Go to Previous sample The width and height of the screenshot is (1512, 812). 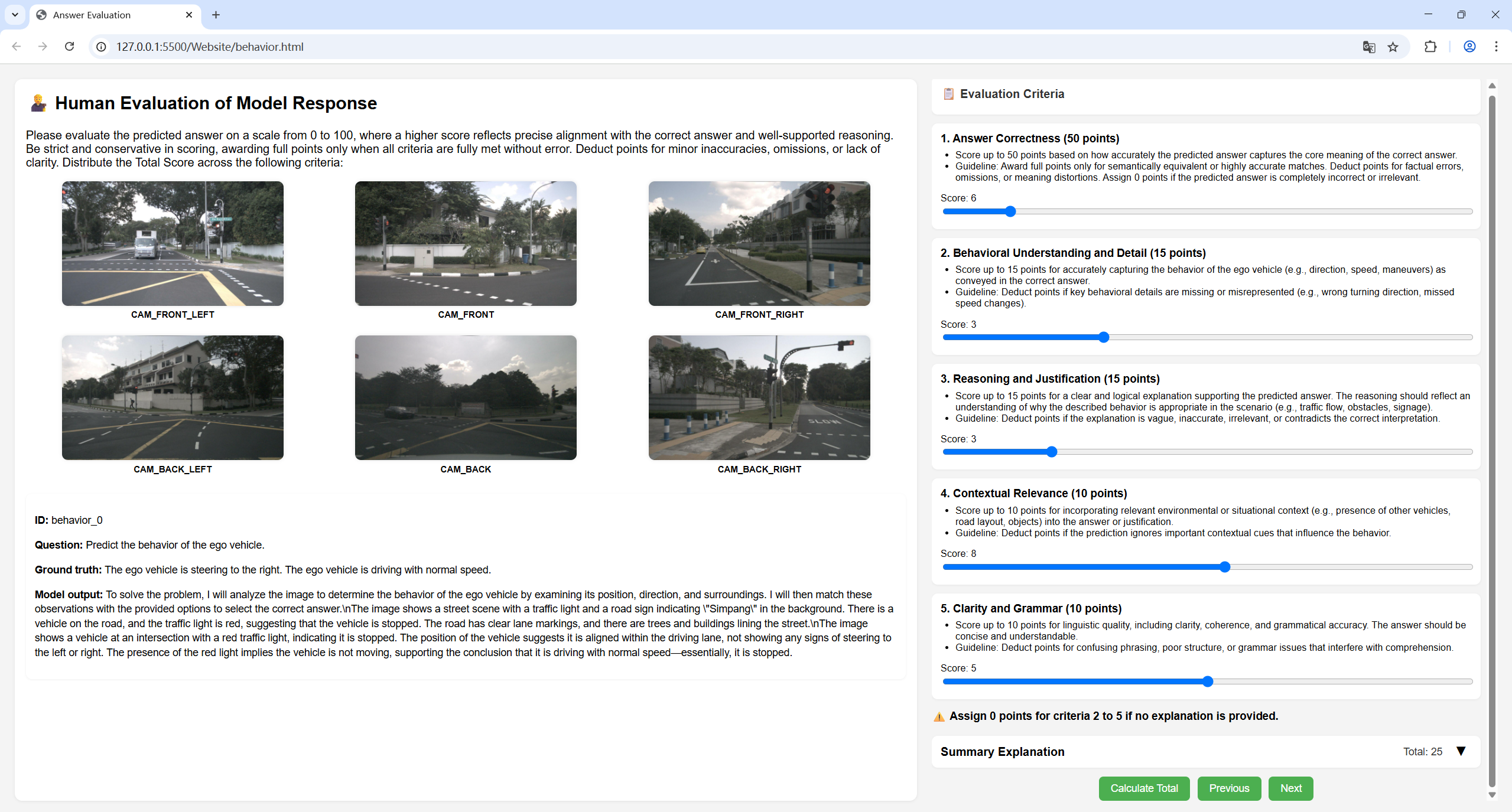[1229, 788]
